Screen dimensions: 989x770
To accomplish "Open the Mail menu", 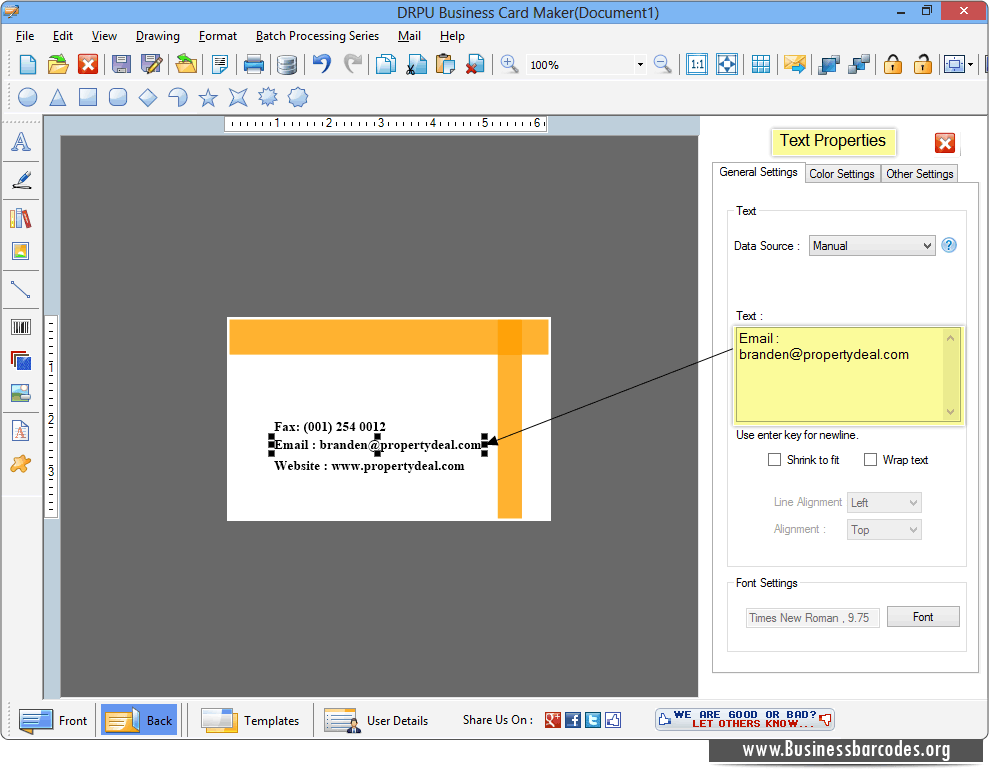I will (409, 36).
